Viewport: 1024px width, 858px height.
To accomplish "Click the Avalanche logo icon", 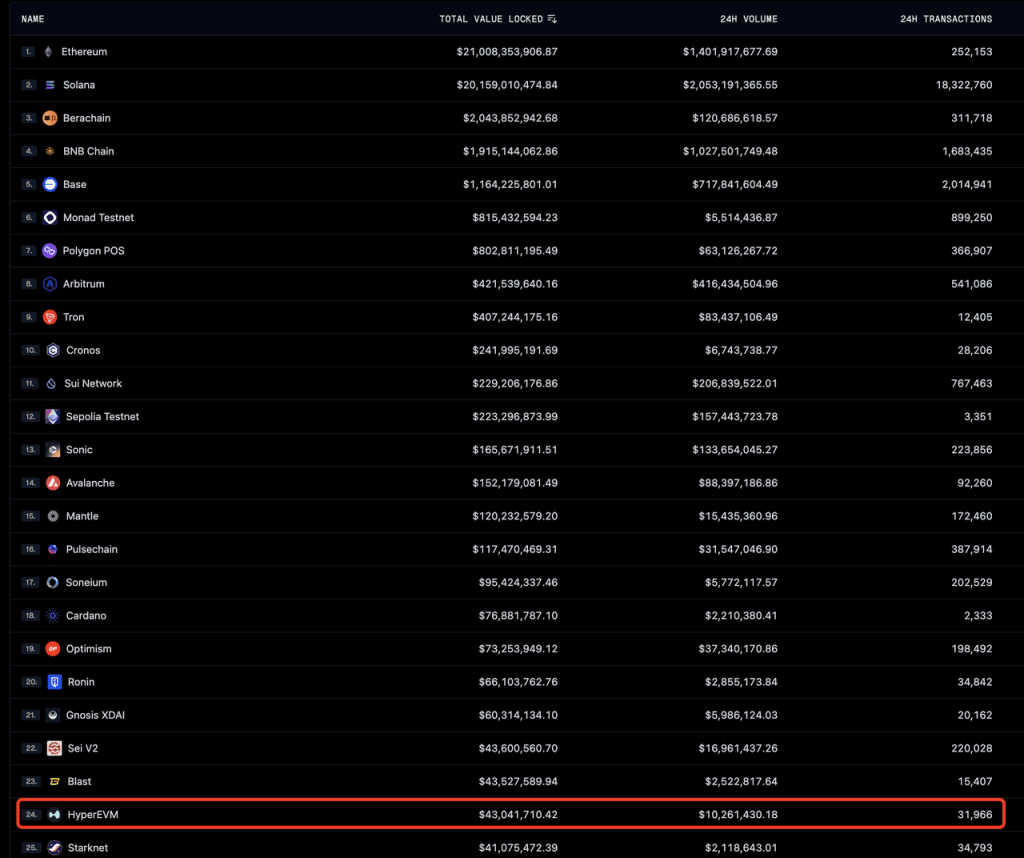I will point(53,483).
